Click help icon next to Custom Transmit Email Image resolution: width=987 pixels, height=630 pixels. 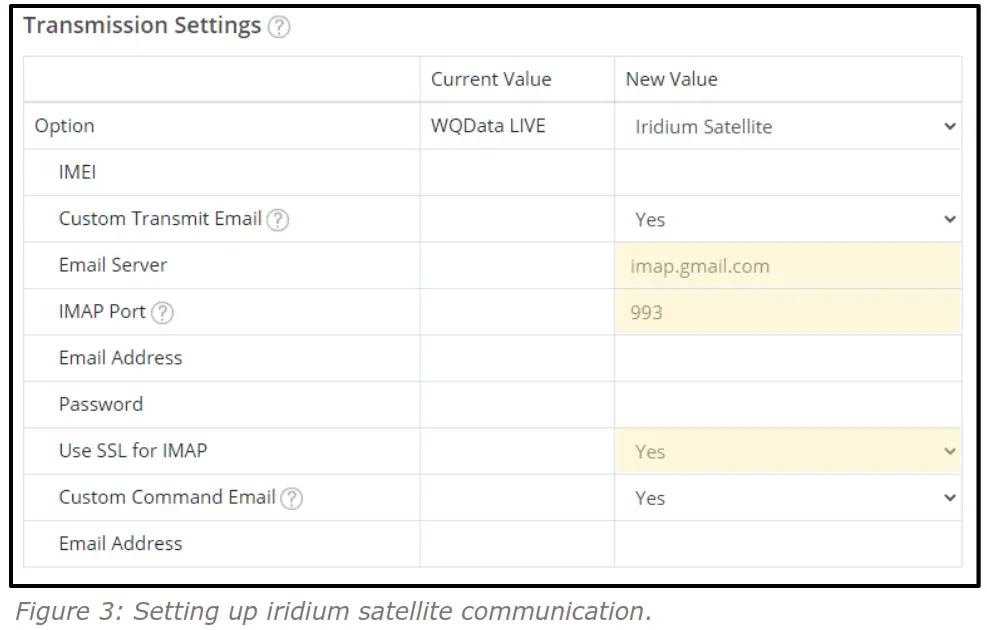[x=278, y=220]
